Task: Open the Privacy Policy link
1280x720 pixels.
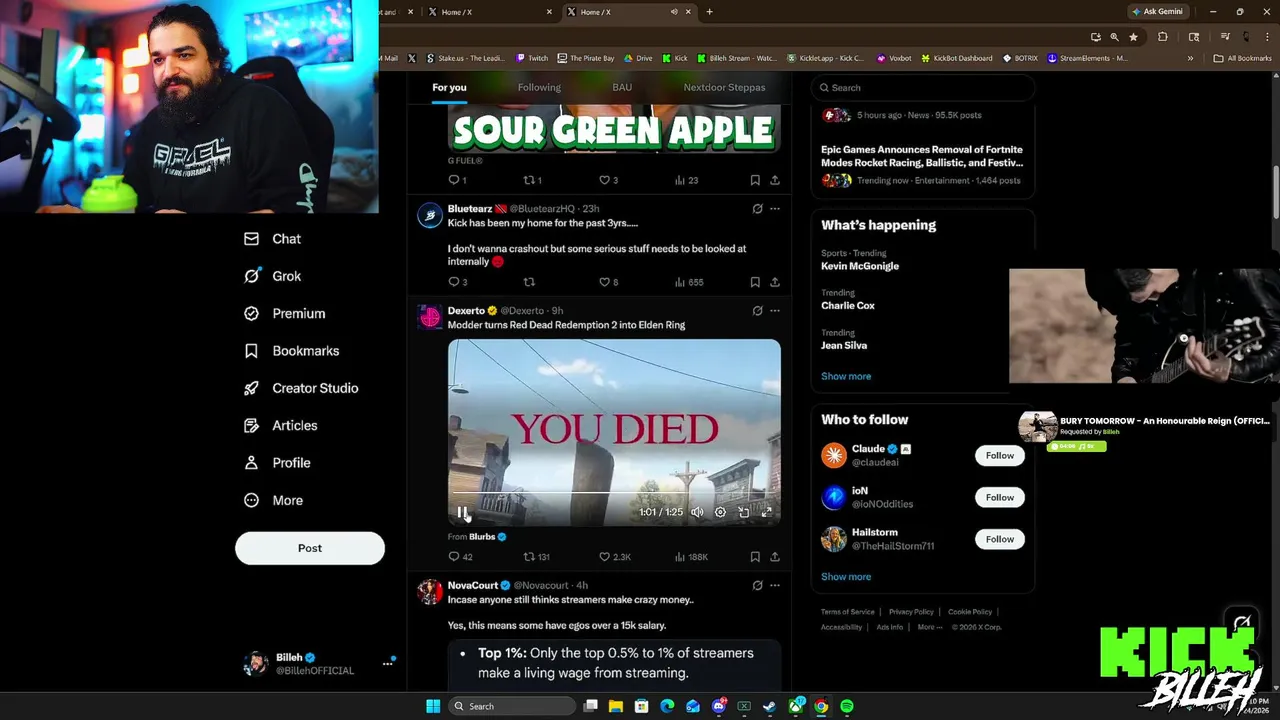Action: [x=911, y=612]
